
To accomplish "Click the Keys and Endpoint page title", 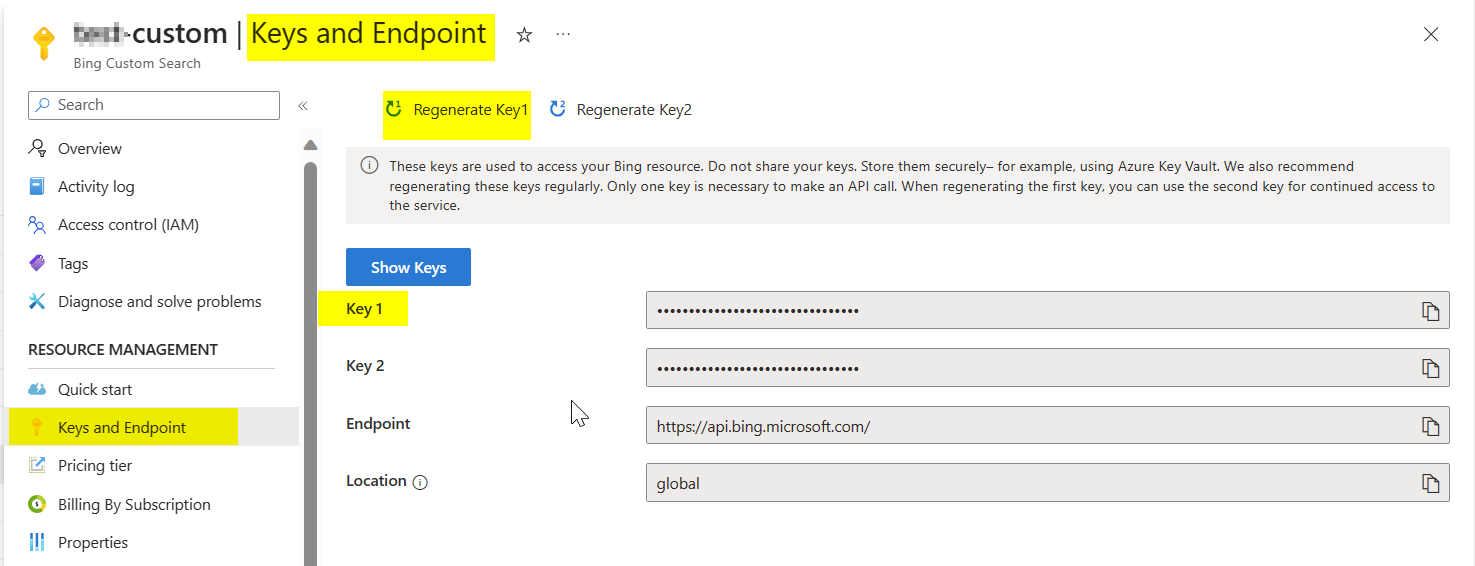I will [x=369, y=34].
